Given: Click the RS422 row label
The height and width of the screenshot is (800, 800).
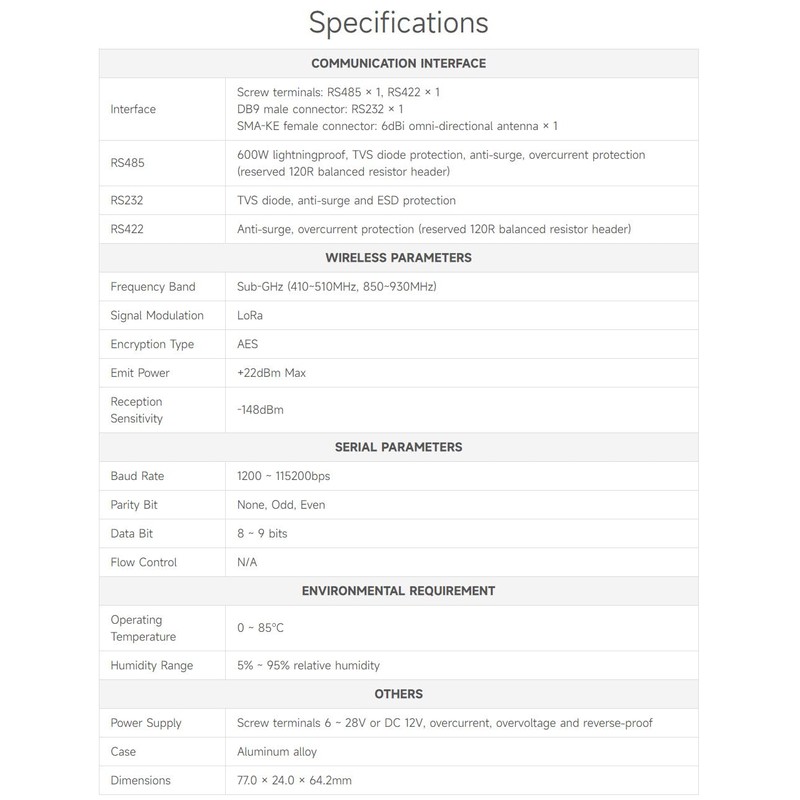Looking at the screenshot, I should (x=127, y=229).
